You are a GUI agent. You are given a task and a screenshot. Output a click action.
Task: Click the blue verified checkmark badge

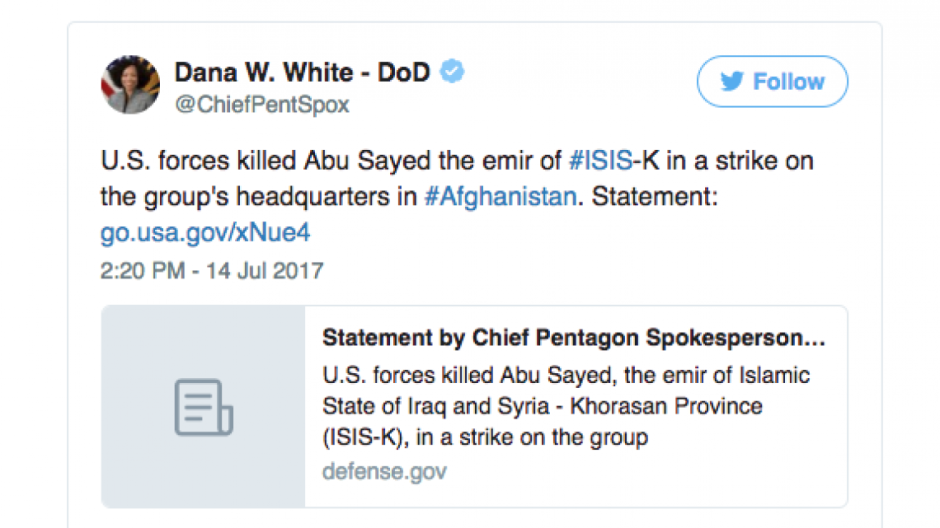[453, 72]
